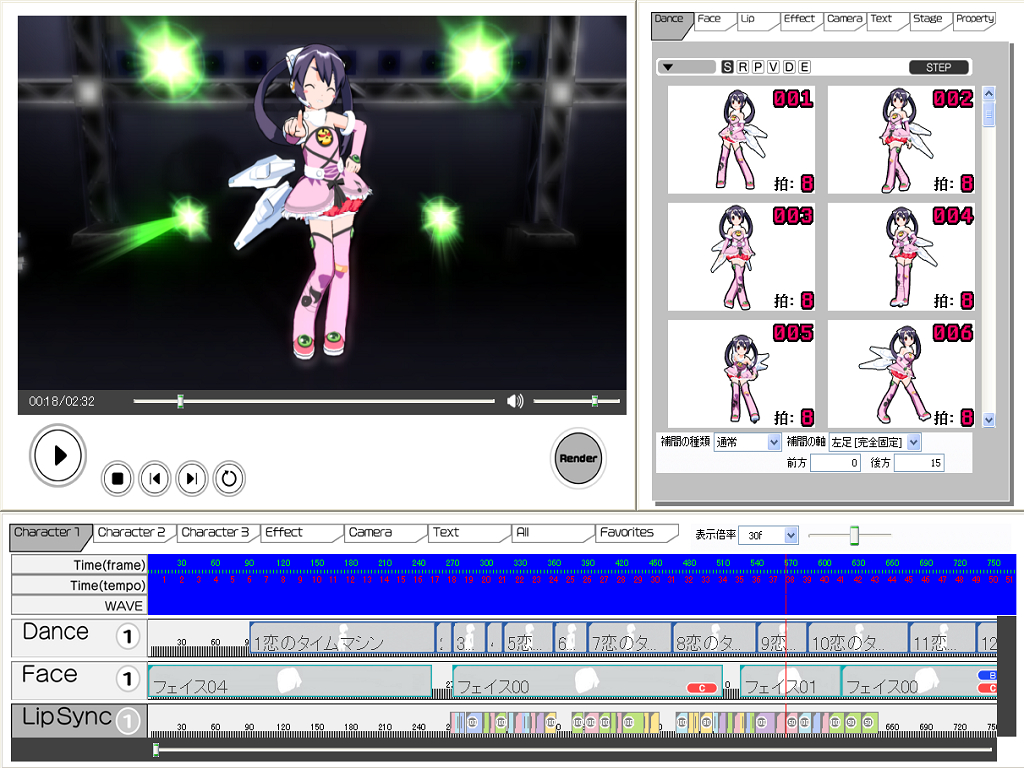Click the Dance track number 1 icon

click(127, 636)
